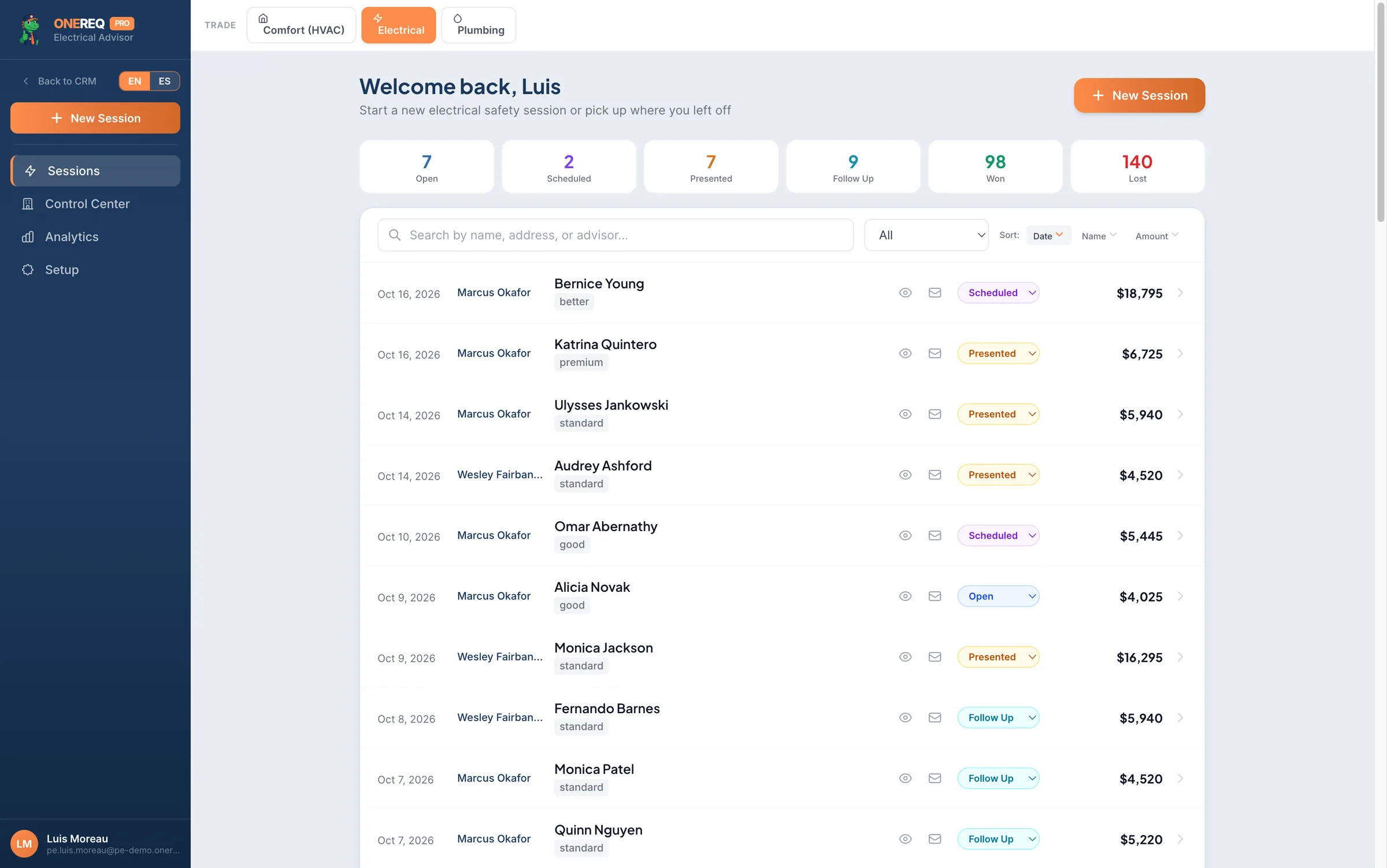Click envelope icon for Fernando Barnes
This screenshot has height=868, width=1387.
(934, 718)
